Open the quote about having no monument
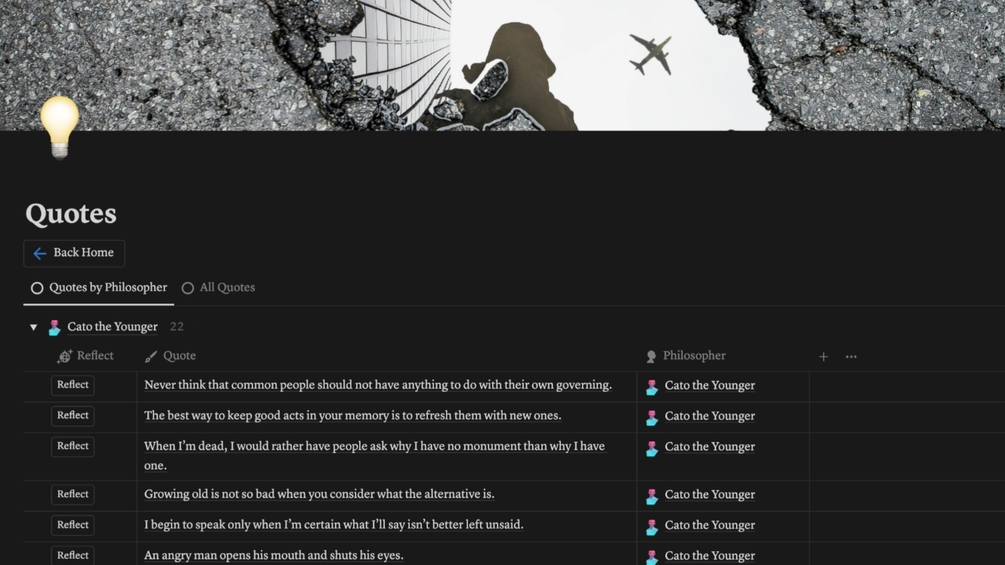The height and width of the screenshot is (565, 1005). (374, 455)
